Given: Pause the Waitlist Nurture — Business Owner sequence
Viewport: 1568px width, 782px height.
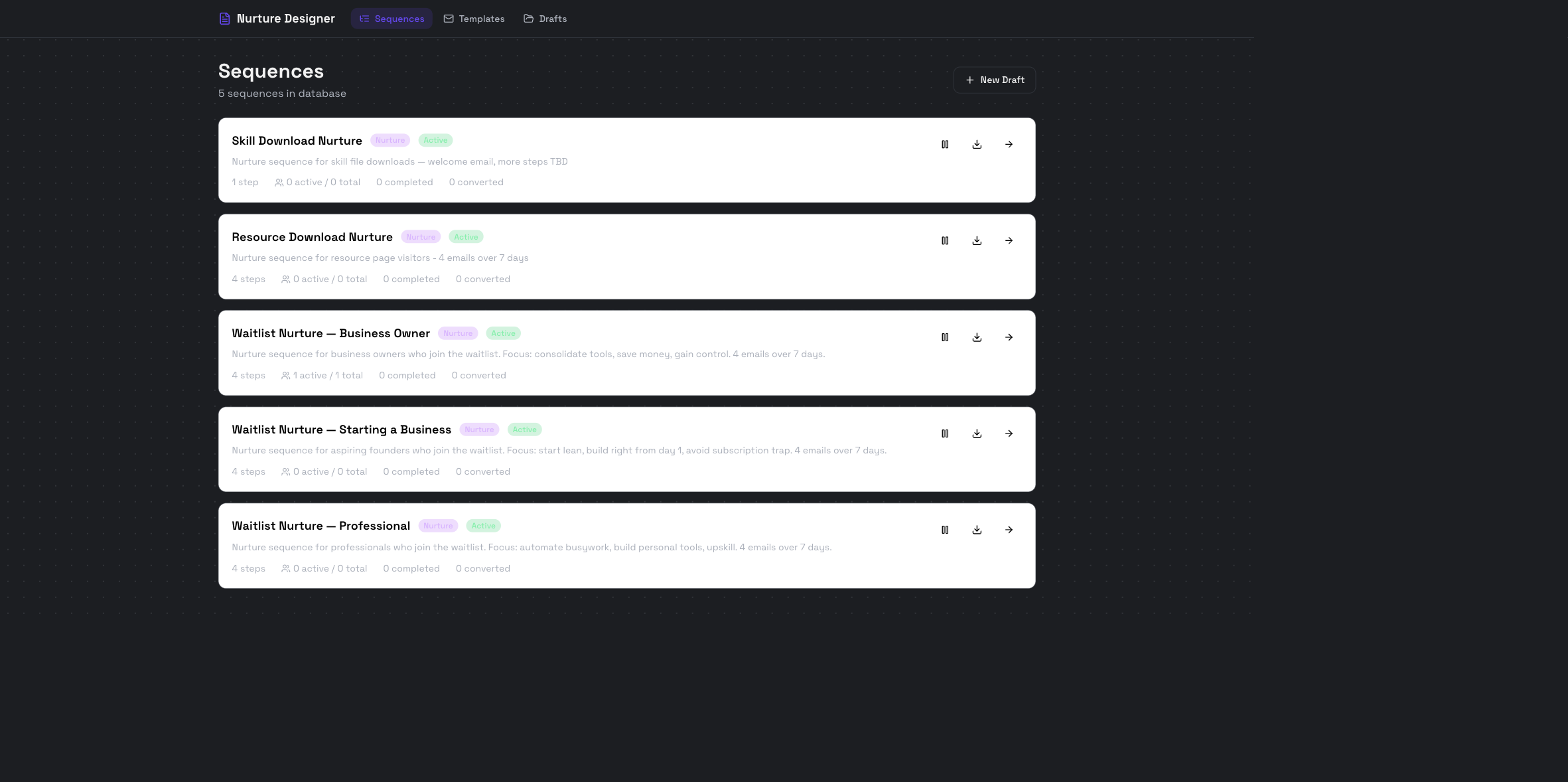Looking at the screenshot, I should (x=945, y=337).
